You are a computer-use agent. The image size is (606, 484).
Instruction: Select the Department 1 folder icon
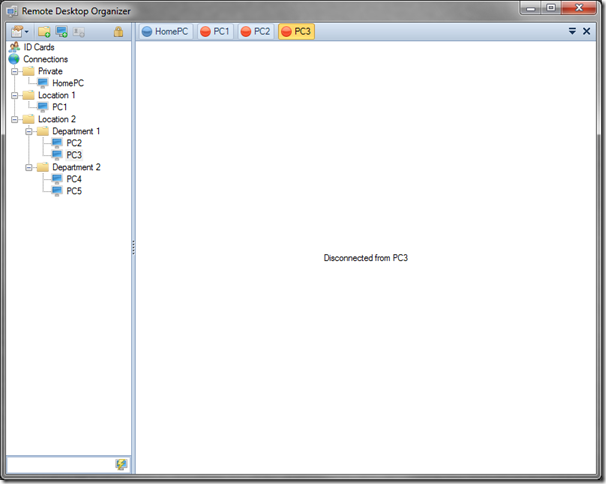(43, 131)
